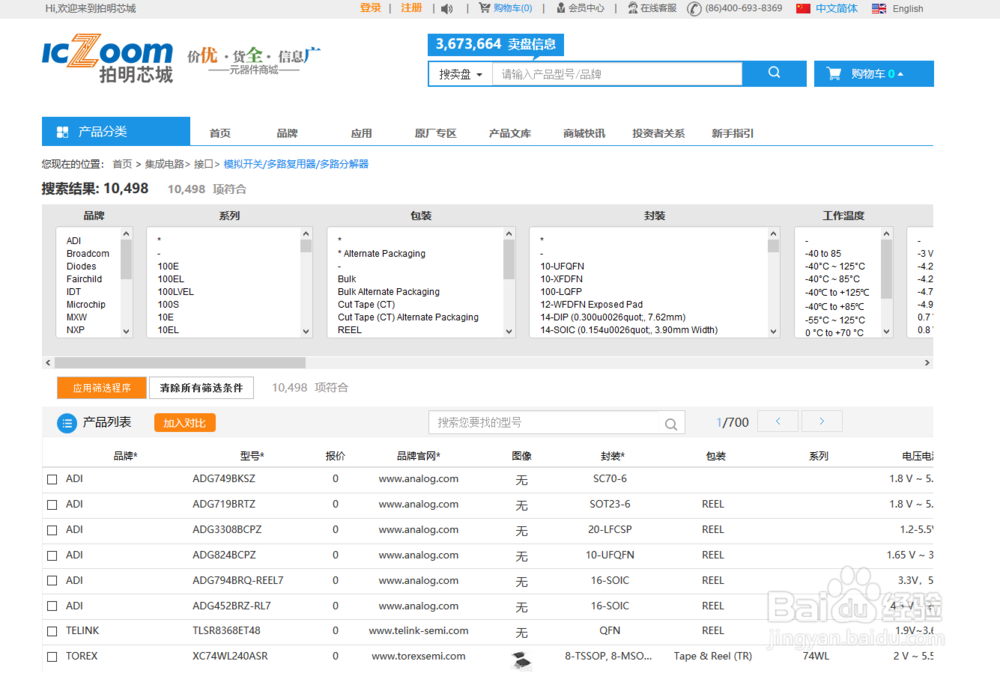Viewport: 1000px width, 673px height.
Task: Open the 投资者关系 menu
Action: (x=658, y=133)
